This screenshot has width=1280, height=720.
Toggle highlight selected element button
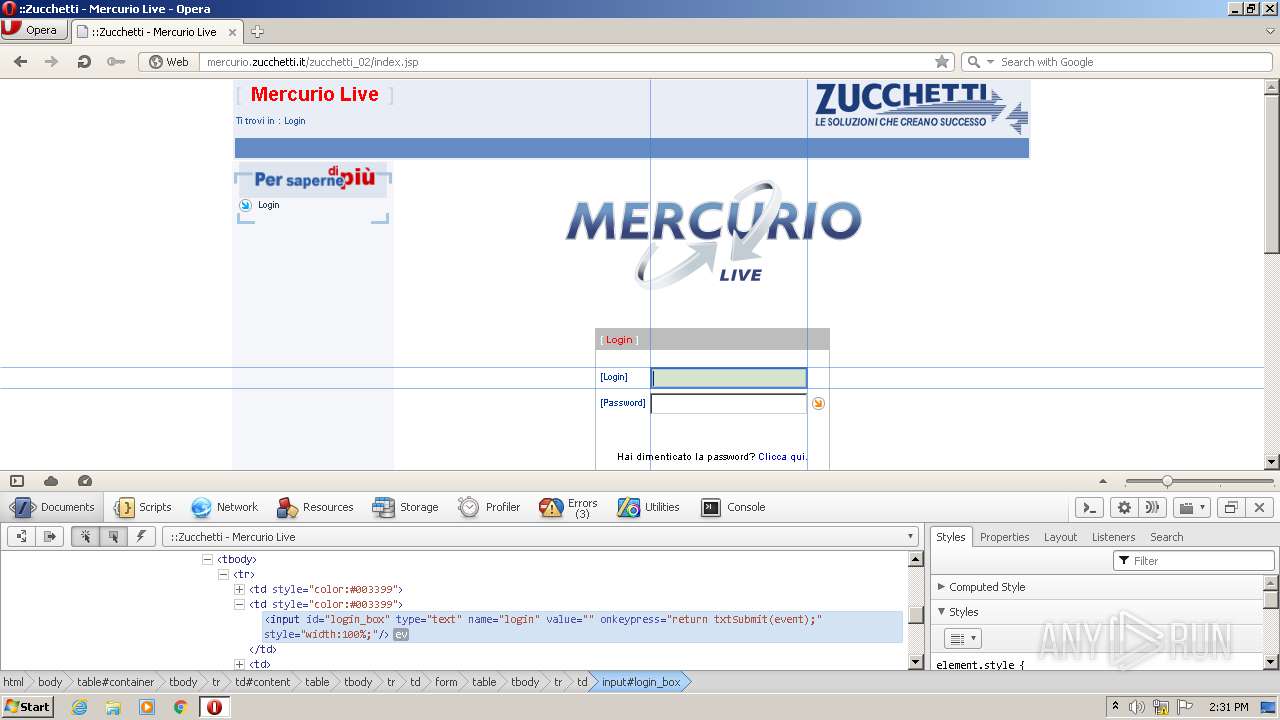click(113, 537)
